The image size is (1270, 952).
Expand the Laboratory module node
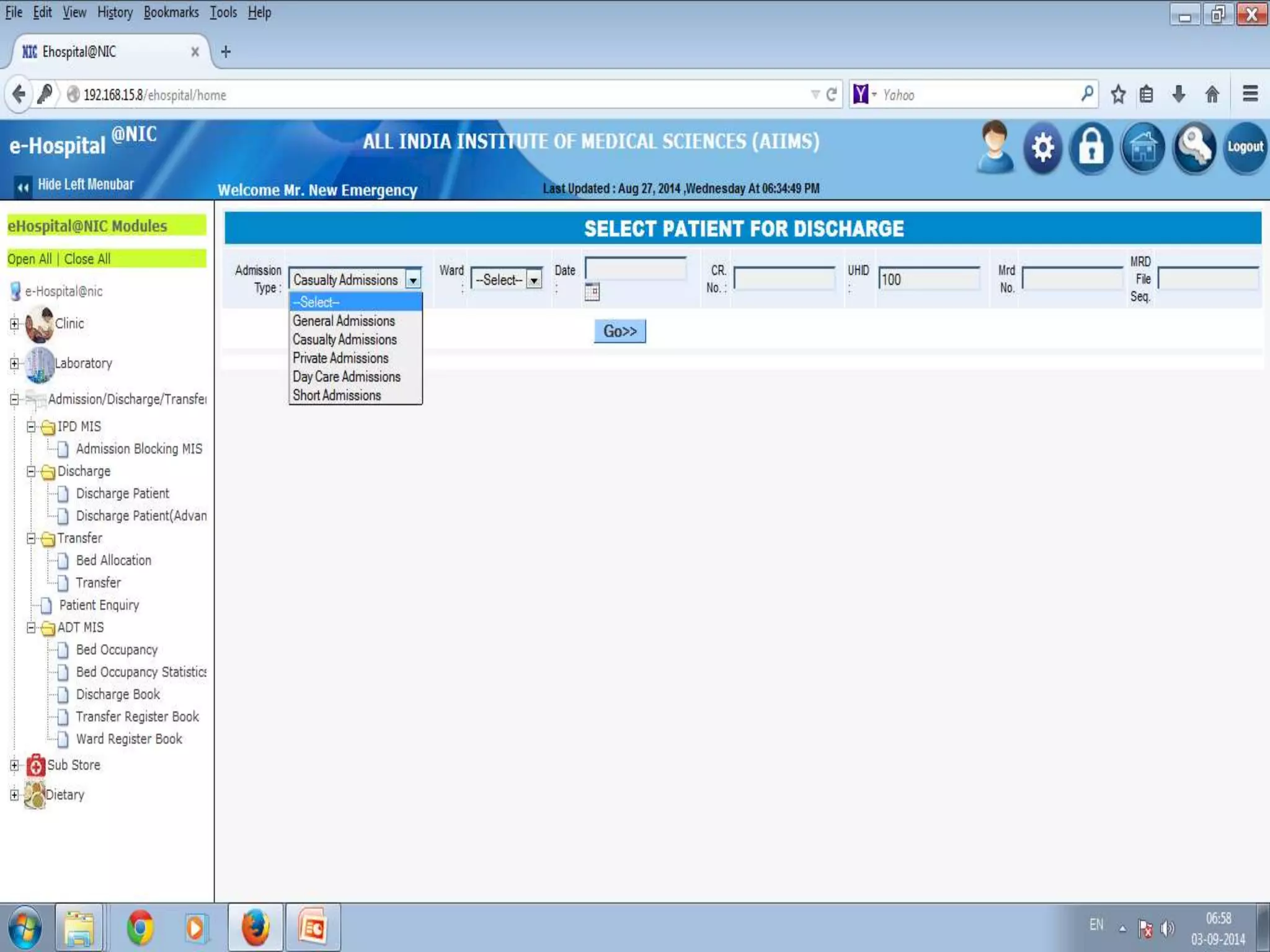tap(14, 364)
